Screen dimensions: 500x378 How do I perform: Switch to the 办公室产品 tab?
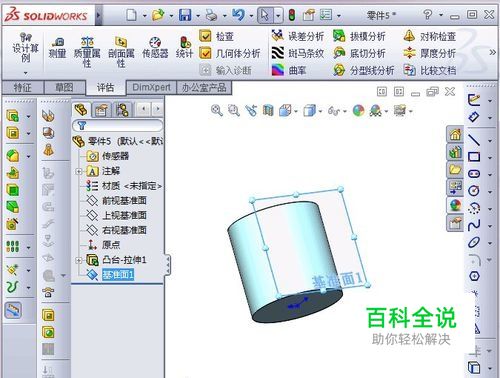click(204, 87)
